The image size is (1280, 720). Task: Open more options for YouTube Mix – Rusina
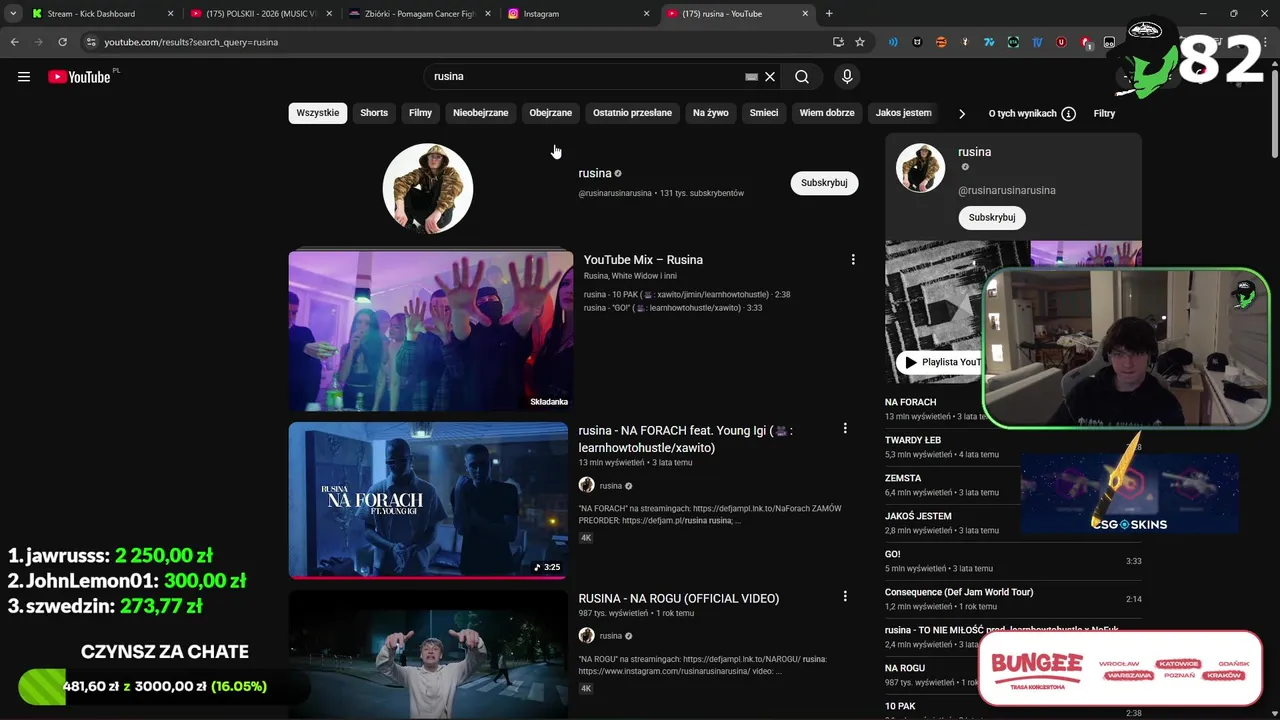[x=853, y=260]
